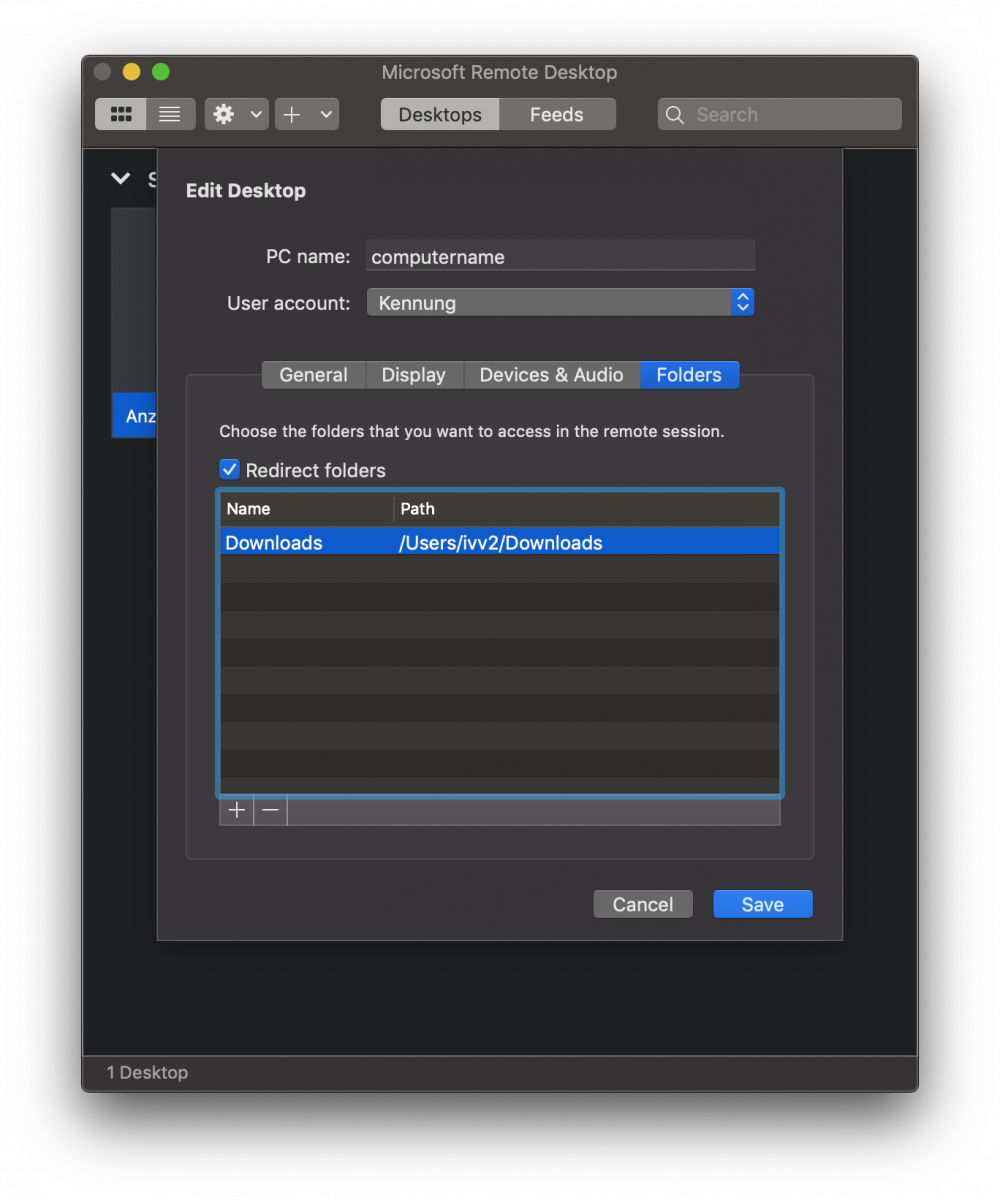Open the User account dropdown

point(560,302)
